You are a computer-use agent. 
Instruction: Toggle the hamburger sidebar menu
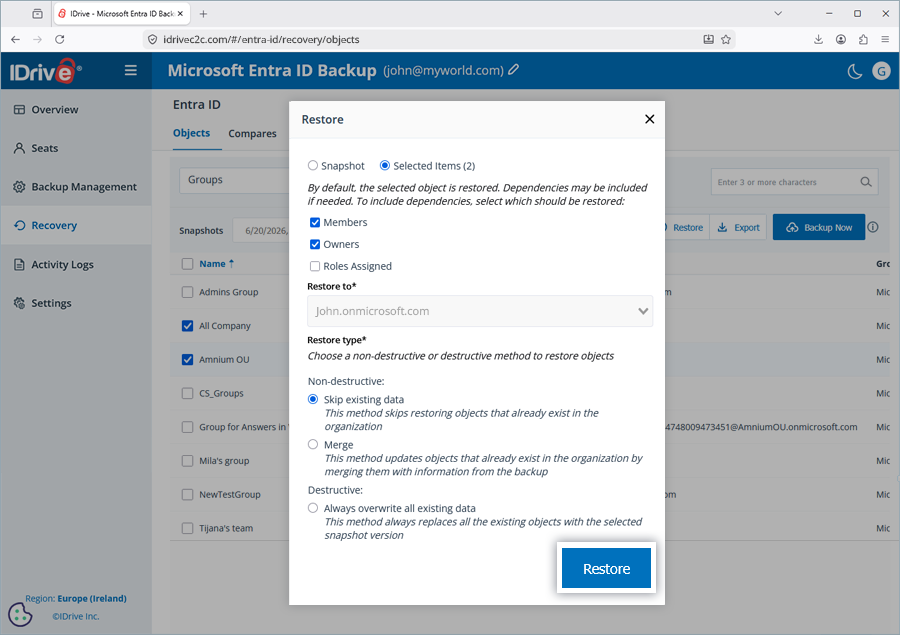click(131, 71)
